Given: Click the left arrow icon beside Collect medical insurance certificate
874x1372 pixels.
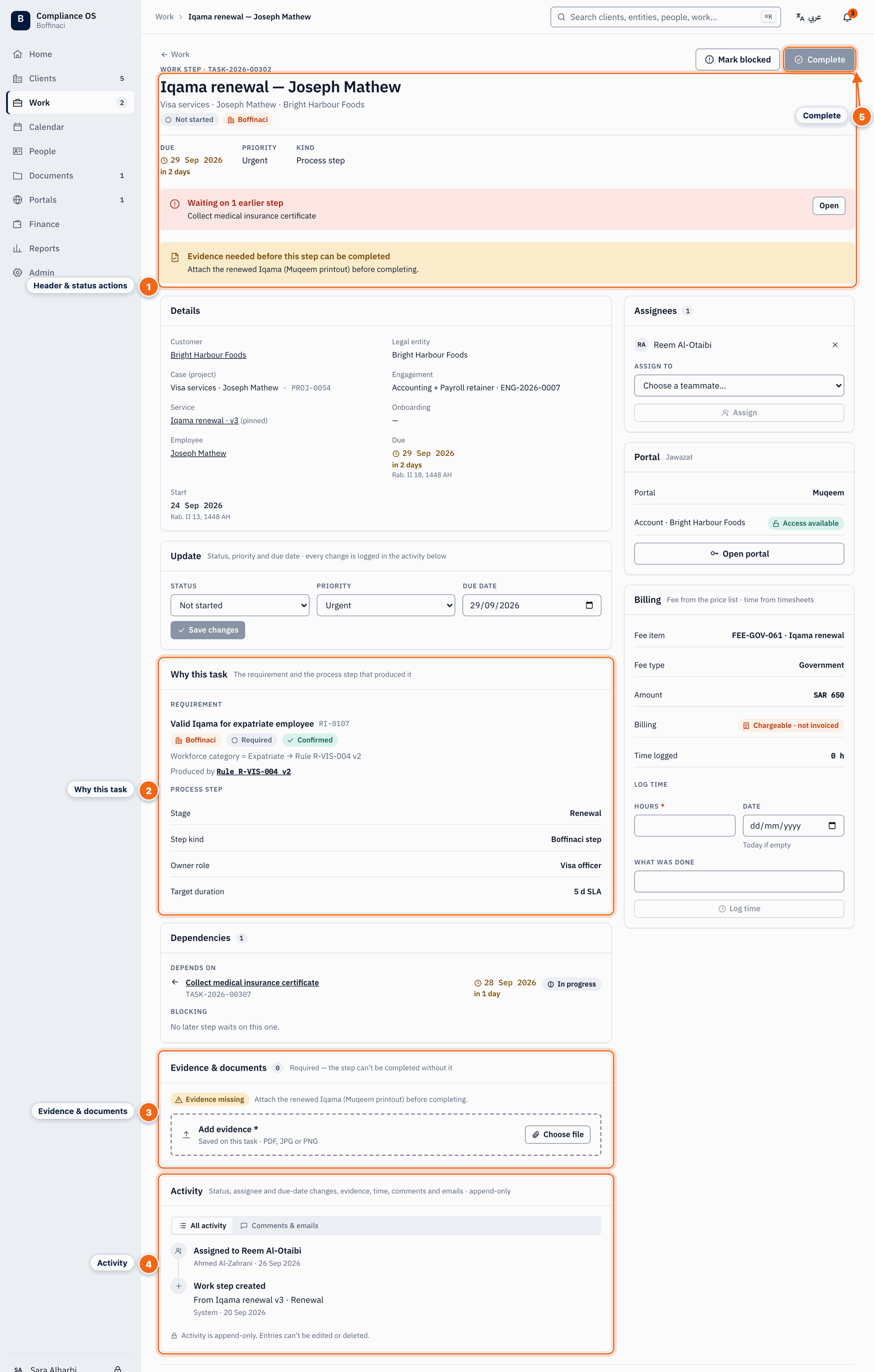Looking at the screenshot, I should pos(175,982).
